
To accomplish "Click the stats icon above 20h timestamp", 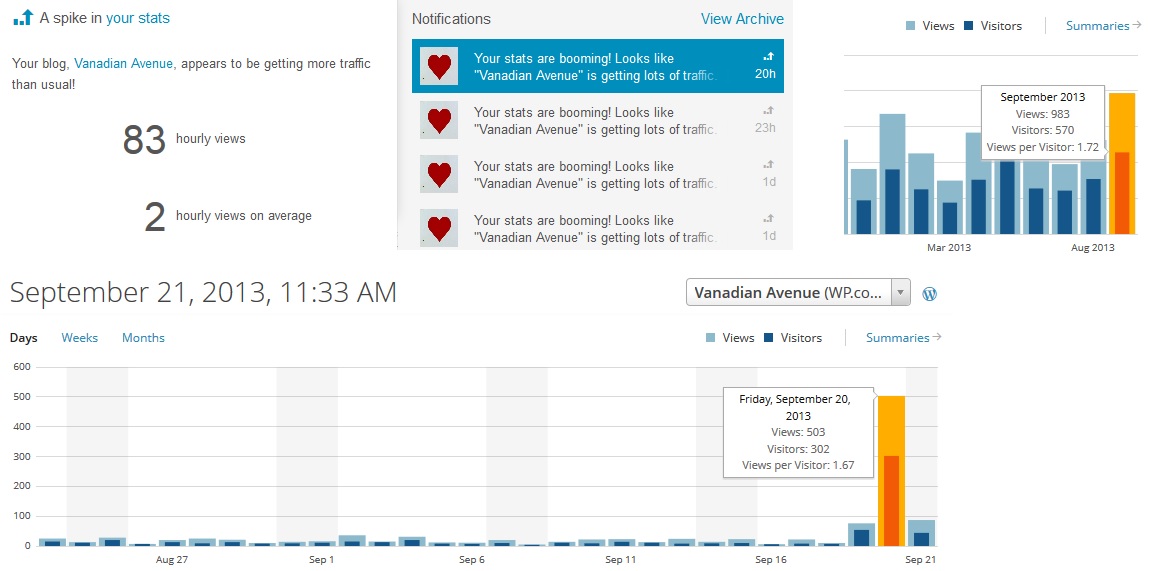I will (768, 57).
